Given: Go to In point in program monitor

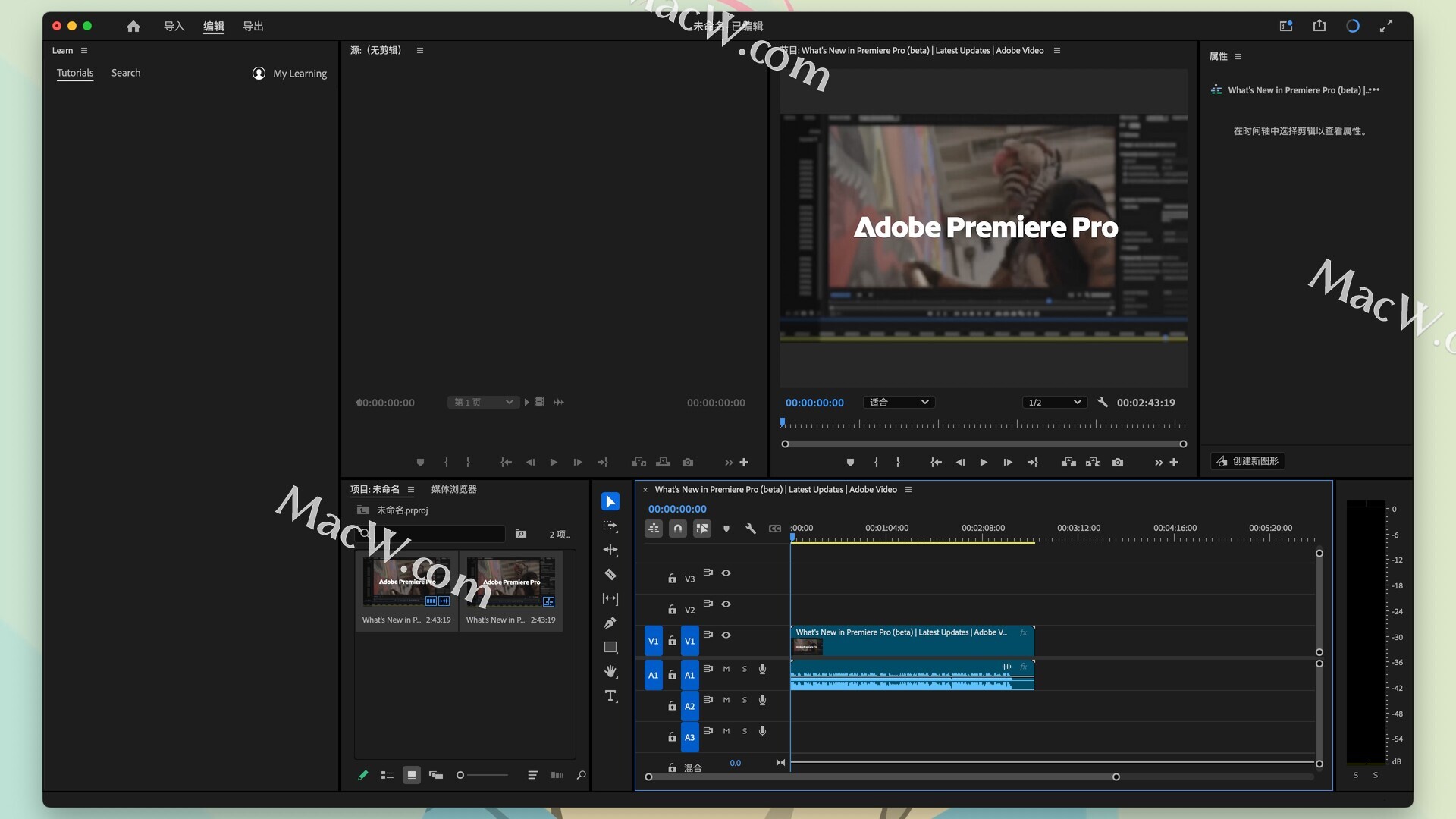Looking at the screenshot, I should click(937, 462).
